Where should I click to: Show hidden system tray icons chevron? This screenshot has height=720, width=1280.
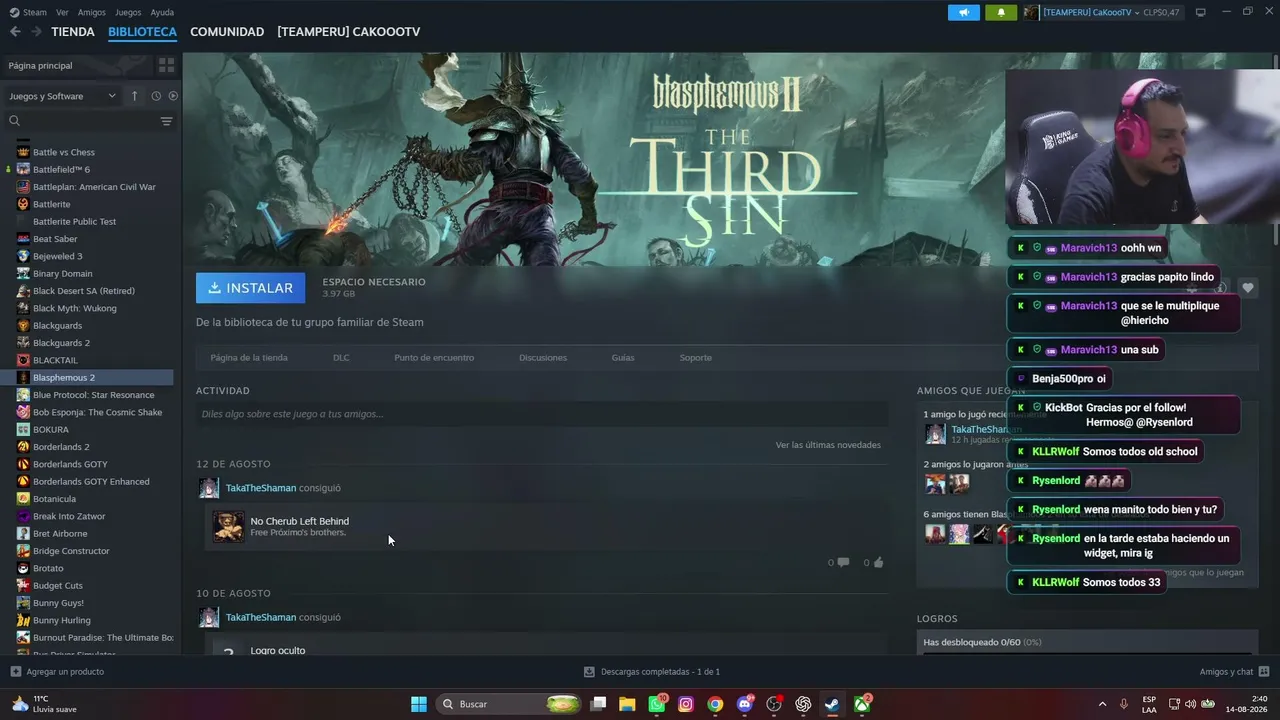coord(1103,704)
